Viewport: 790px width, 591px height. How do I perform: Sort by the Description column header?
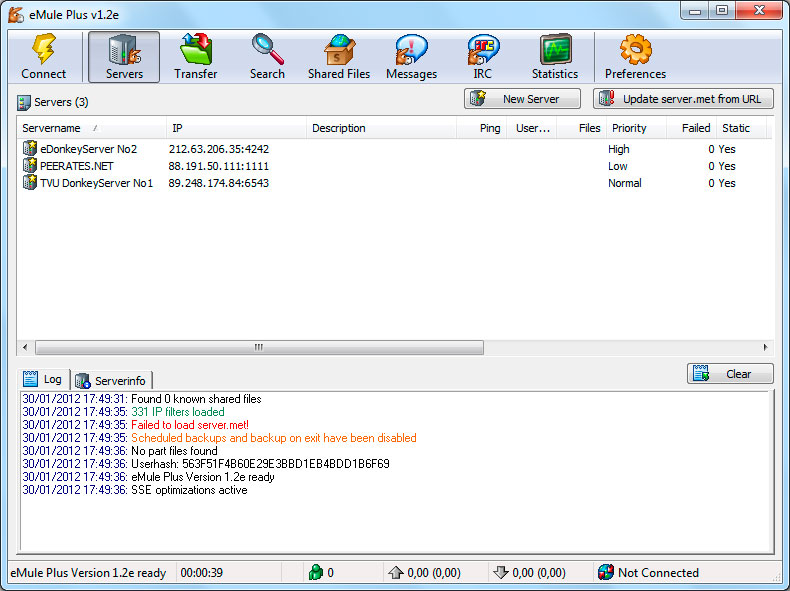click(x=381, y=128)
